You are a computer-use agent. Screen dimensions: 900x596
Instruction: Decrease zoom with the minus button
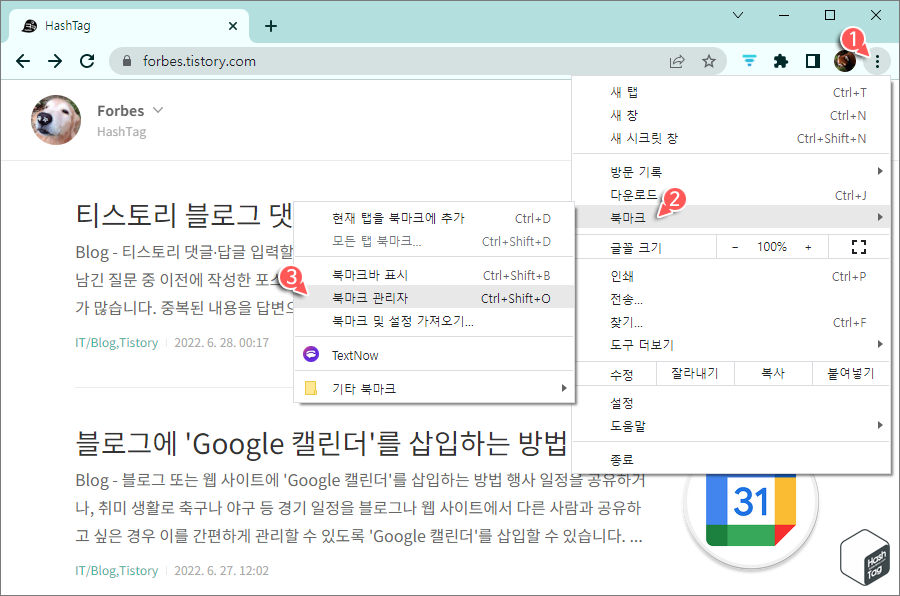(735, 247)
